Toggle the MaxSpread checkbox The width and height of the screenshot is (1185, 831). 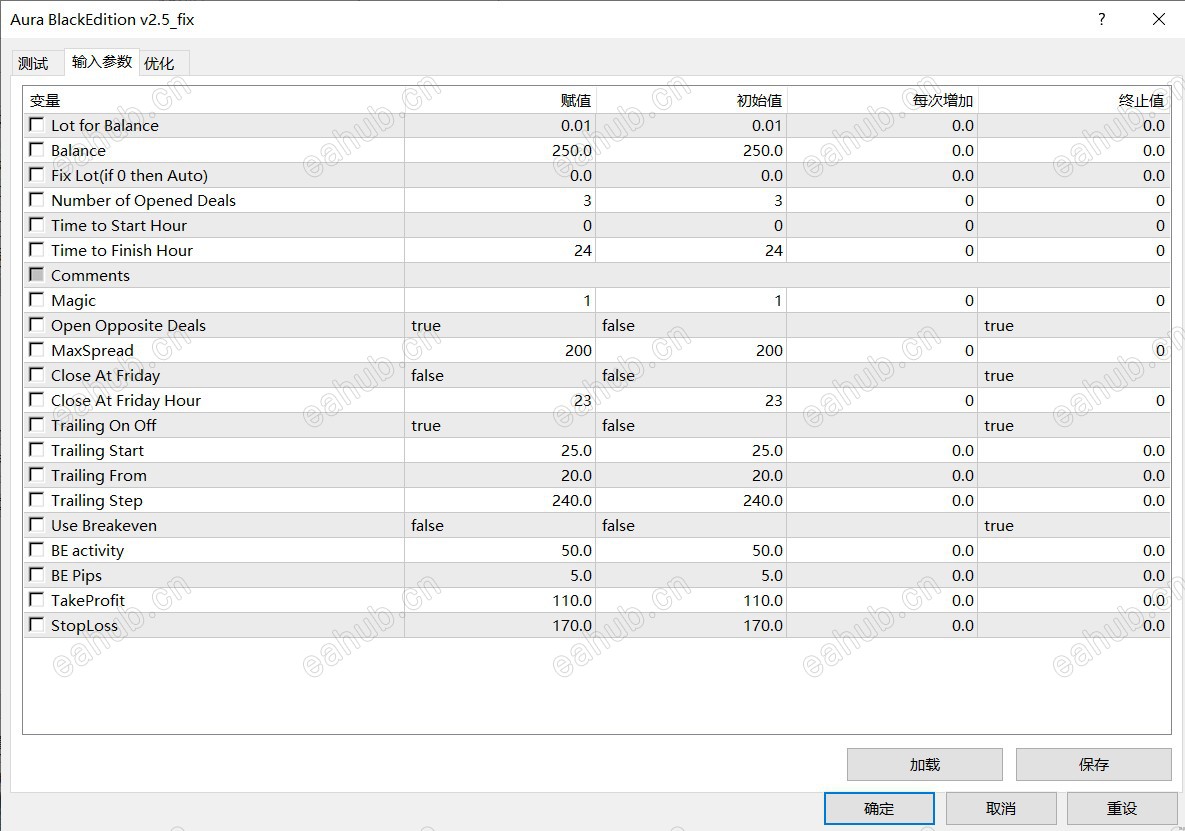(x=36, y=350)
